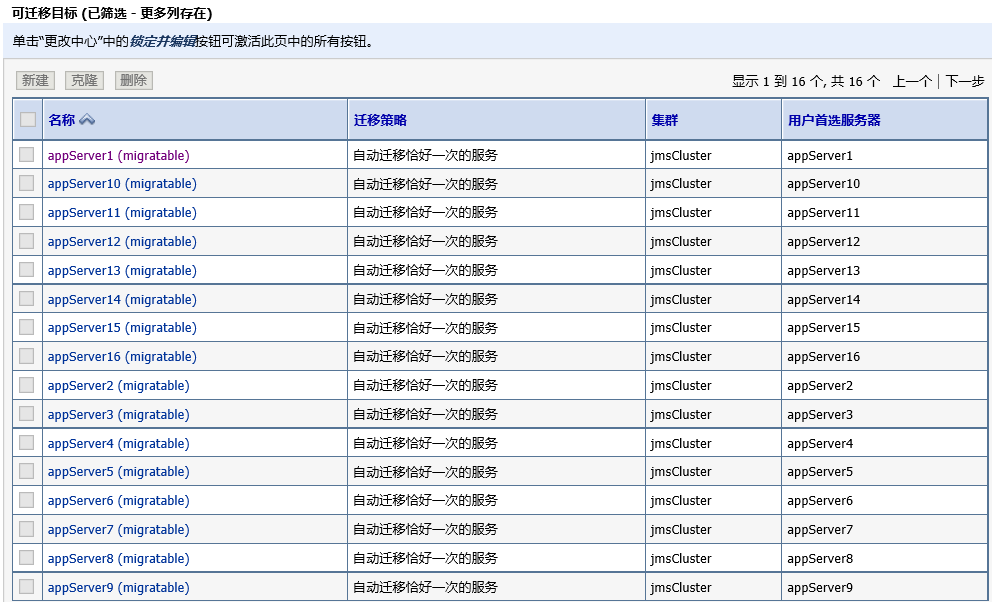Screen dimensions: 992x602
Task: Open the 锁定并编辑 link in the notice
Action: pyautogui.click(x=163, y=42)
